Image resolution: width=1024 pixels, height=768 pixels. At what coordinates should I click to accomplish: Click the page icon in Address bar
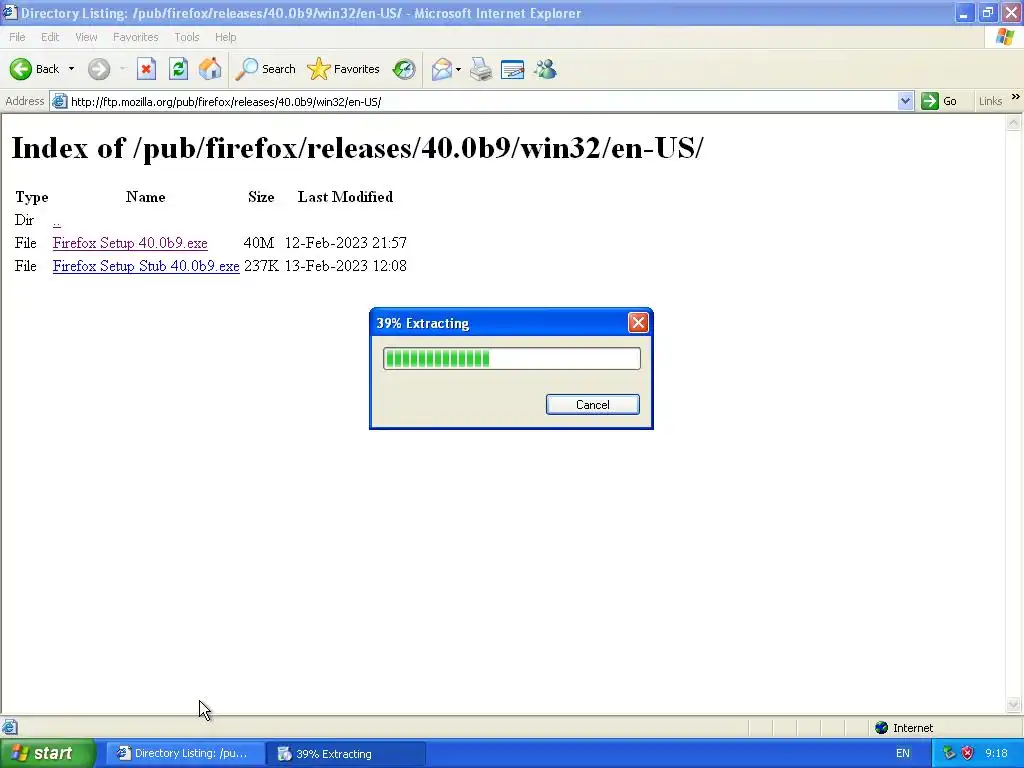click(x=59, y=101)
